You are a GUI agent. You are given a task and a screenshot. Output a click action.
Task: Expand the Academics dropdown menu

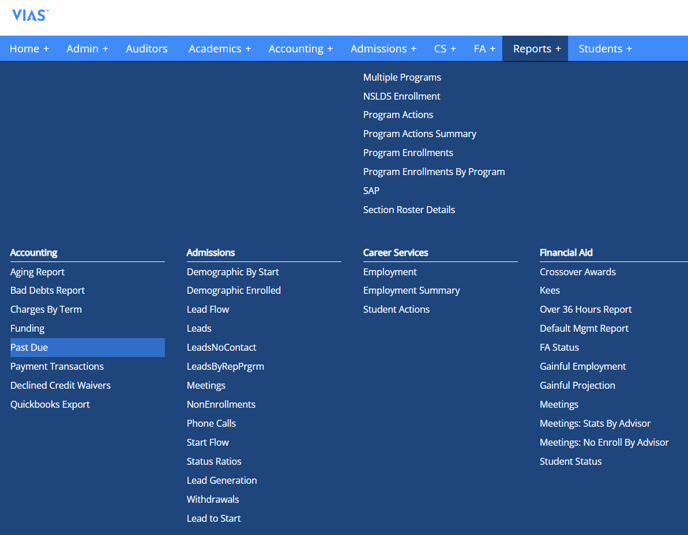click(219, 49)
